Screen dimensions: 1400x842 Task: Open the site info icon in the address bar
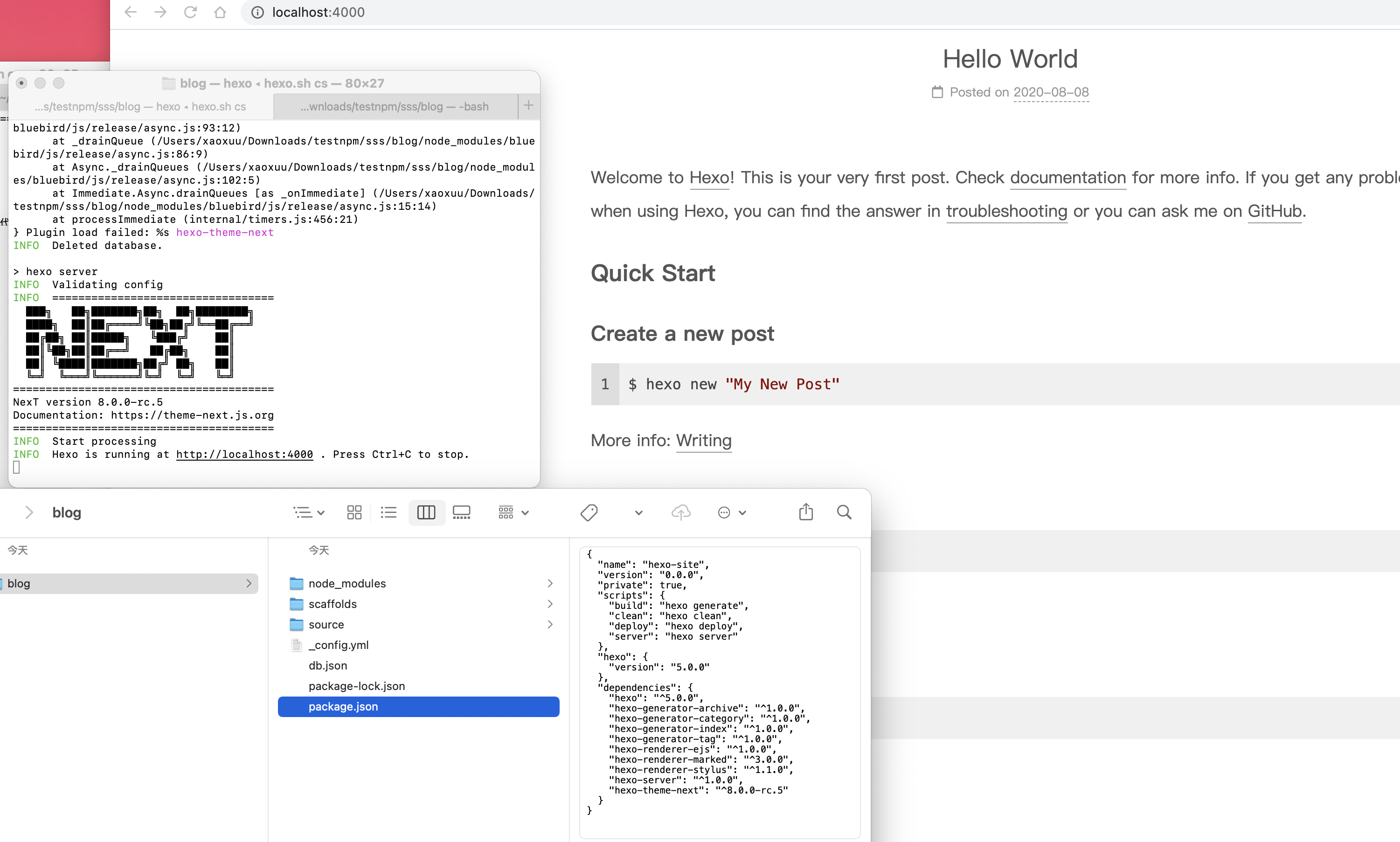(x=256, y=13)
